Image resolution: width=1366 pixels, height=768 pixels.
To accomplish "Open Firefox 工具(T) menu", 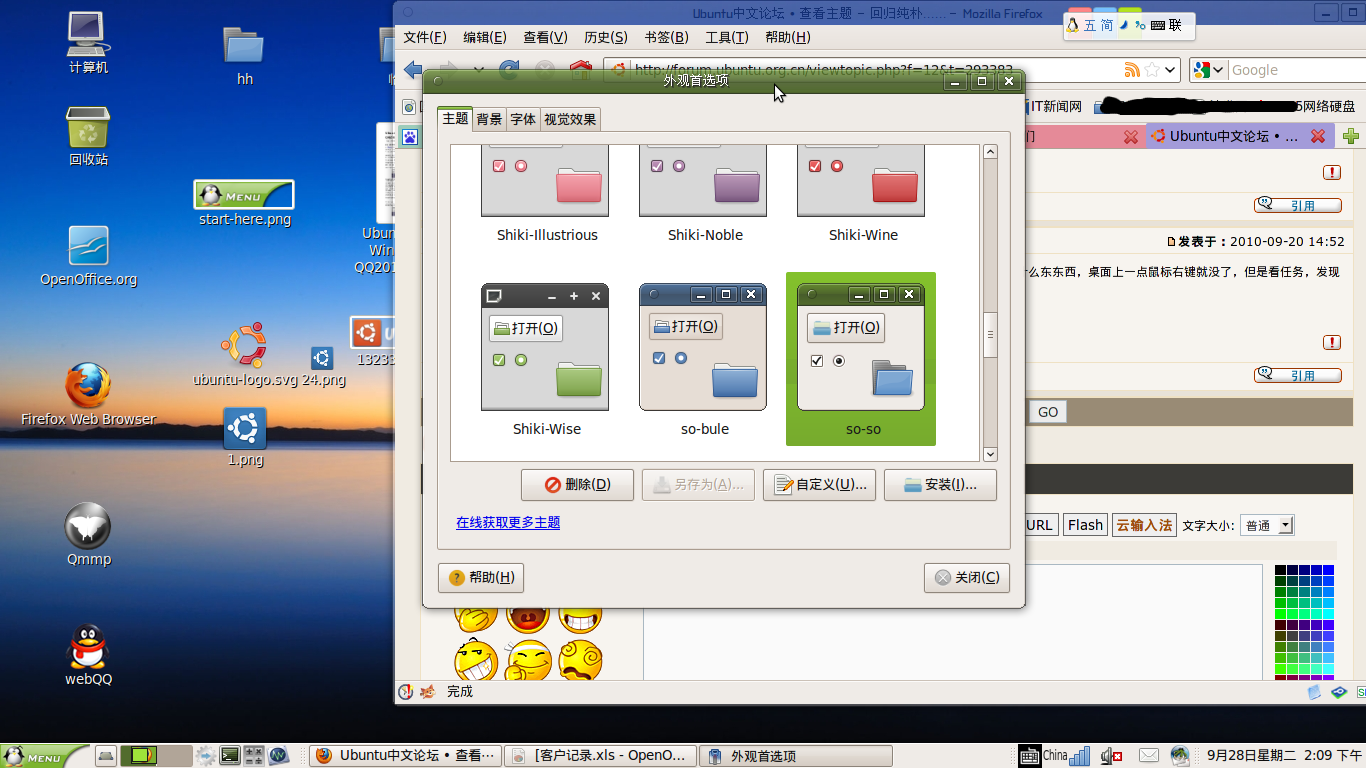I will click(x=727, y=37).
